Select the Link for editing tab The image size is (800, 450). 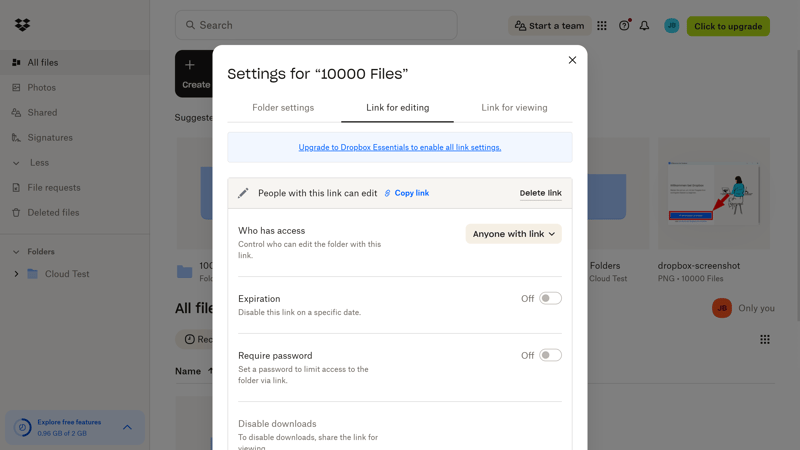tap(397, 108)
